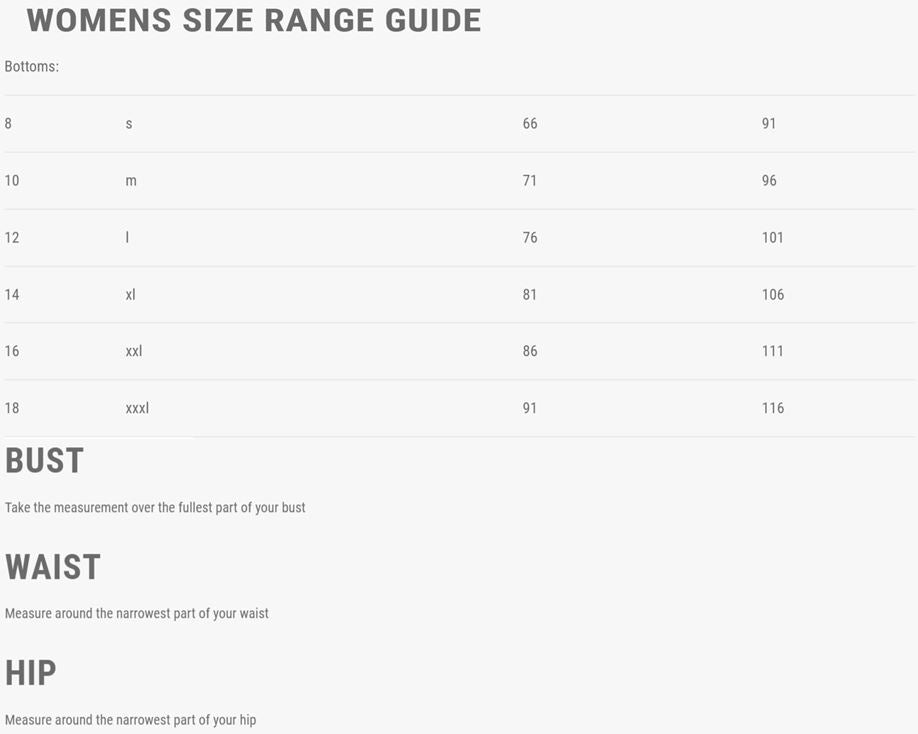Viewport: 918px width, 734px height.
Task: Click the 'm' size letter cell
Action: point(131,181)
